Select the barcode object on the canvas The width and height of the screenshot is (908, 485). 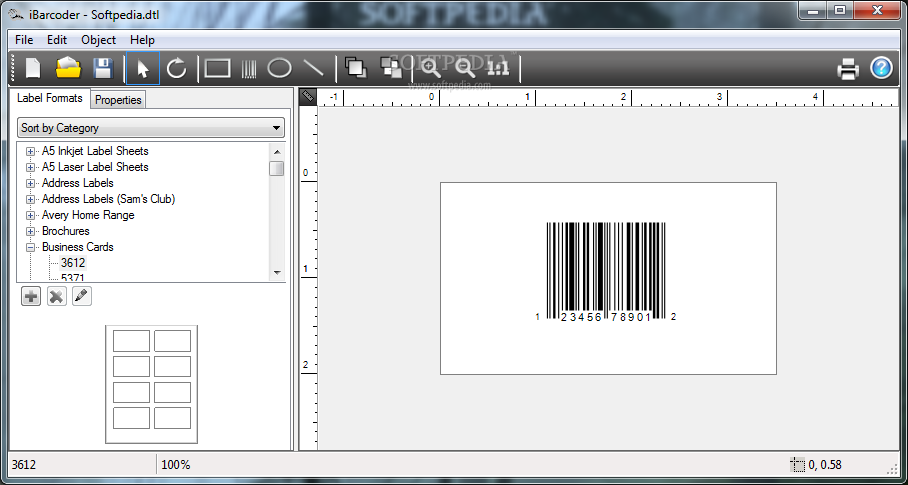pyautogui.click(x=606, y=272)
